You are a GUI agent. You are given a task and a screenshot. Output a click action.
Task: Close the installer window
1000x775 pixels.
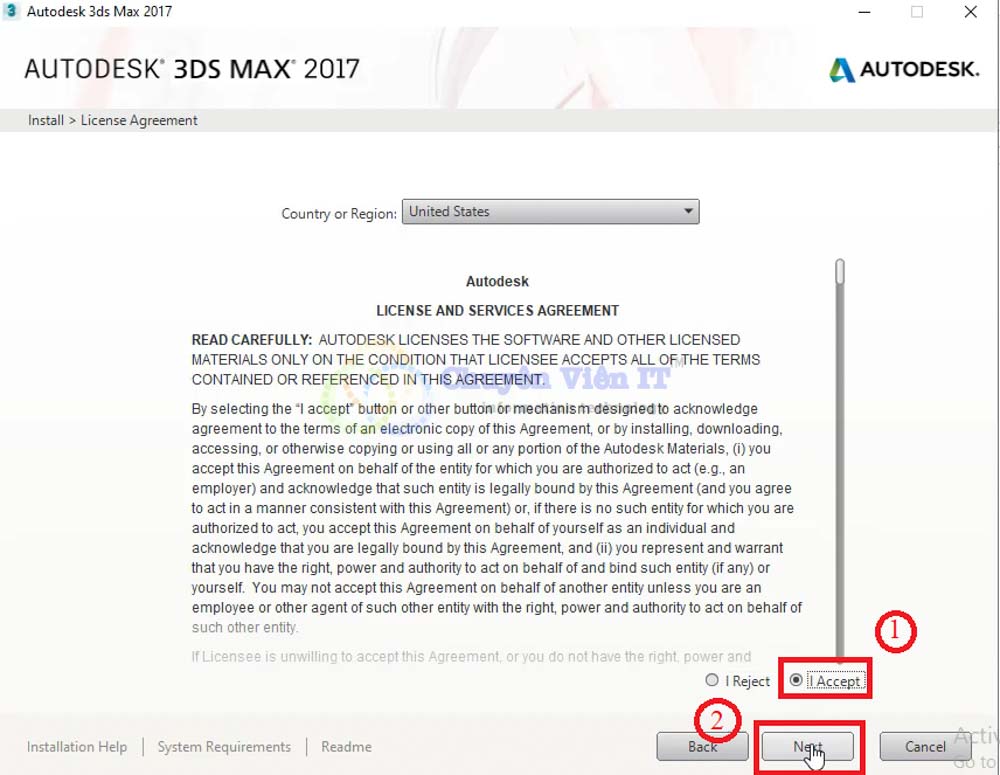(971, 11)
